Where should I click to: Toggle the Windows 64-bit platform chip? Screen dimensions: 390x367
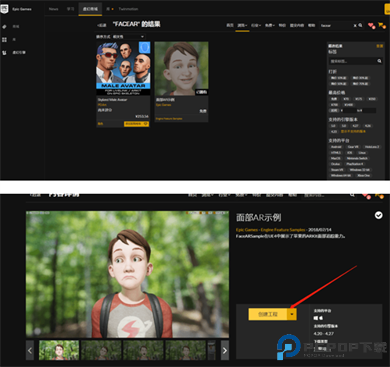coord(341,175)
